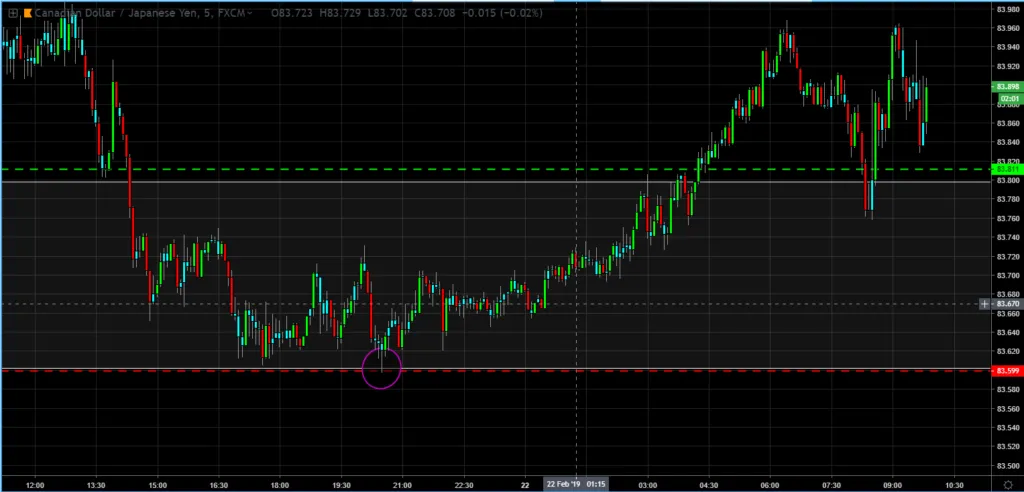Click the plus button on the price axis
Screen dimensions: 1024x492
pyautogui.click(x=985, y=304)
